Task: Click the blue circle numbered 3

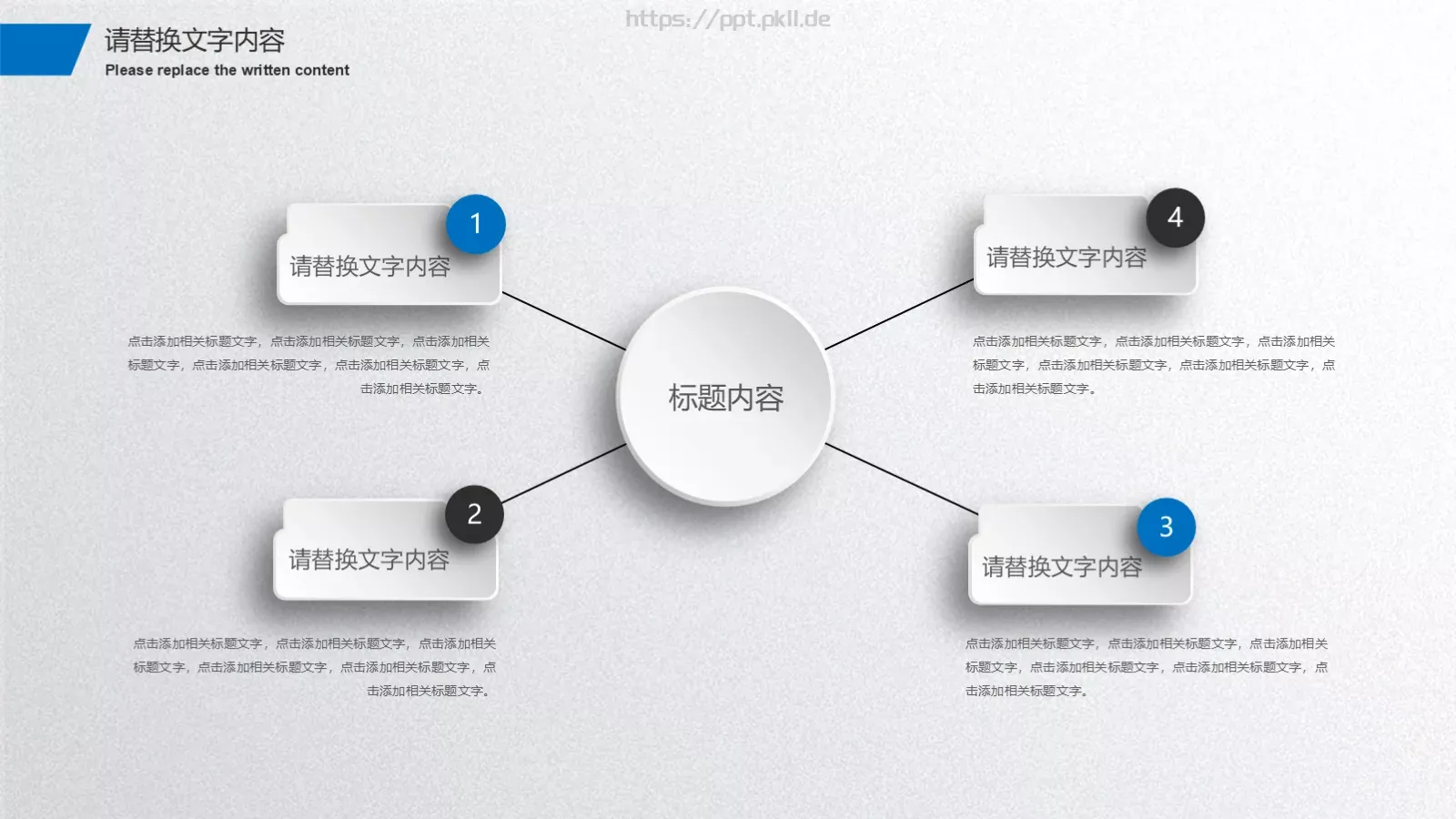Action: point(1166,527)
